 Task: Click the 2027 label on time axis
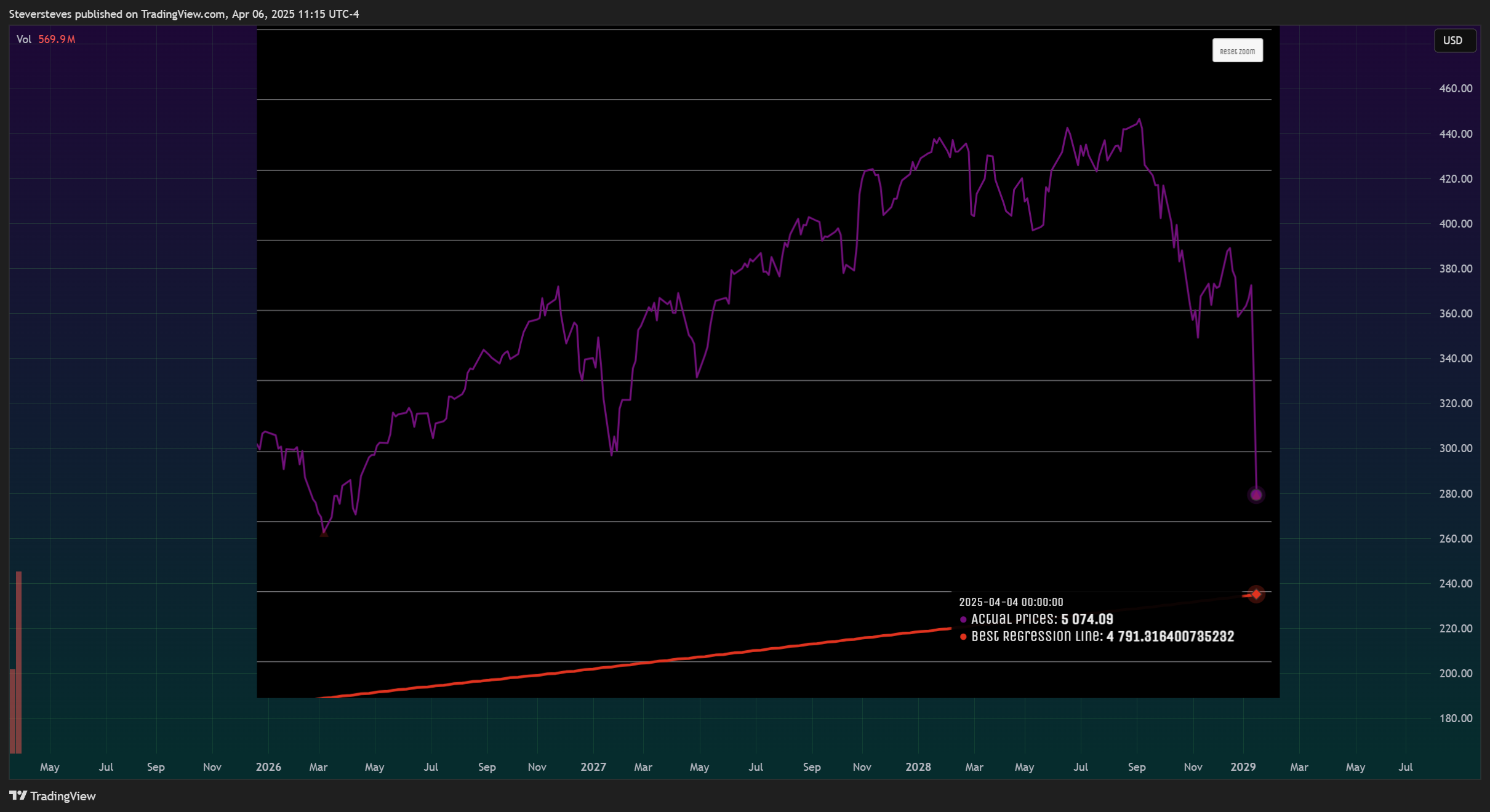tap(593, 767)
